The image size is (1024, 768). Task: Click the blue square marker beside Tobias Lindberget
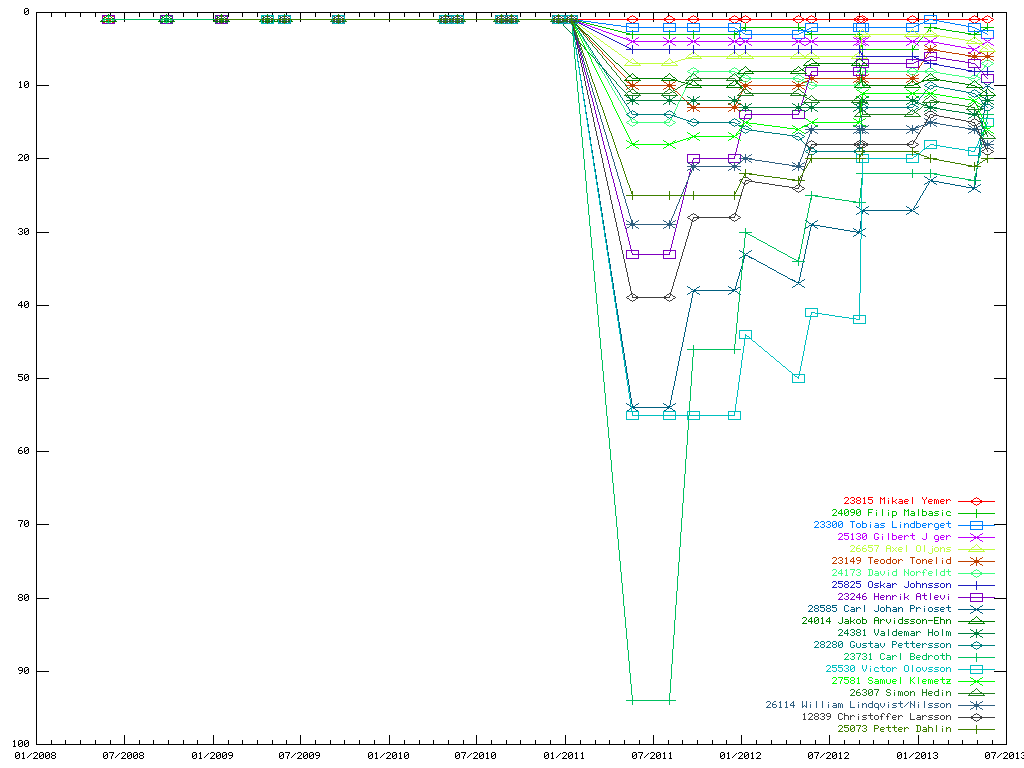click(976, 525)
